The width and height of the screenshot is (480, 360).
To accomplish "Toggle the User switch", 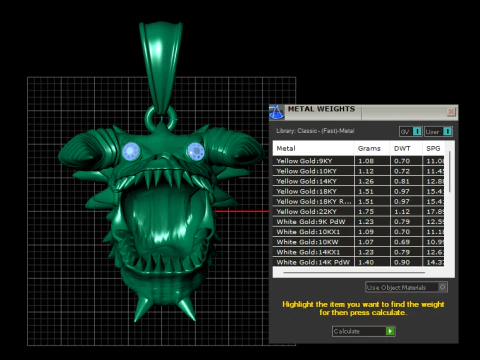I will [438, 131].
